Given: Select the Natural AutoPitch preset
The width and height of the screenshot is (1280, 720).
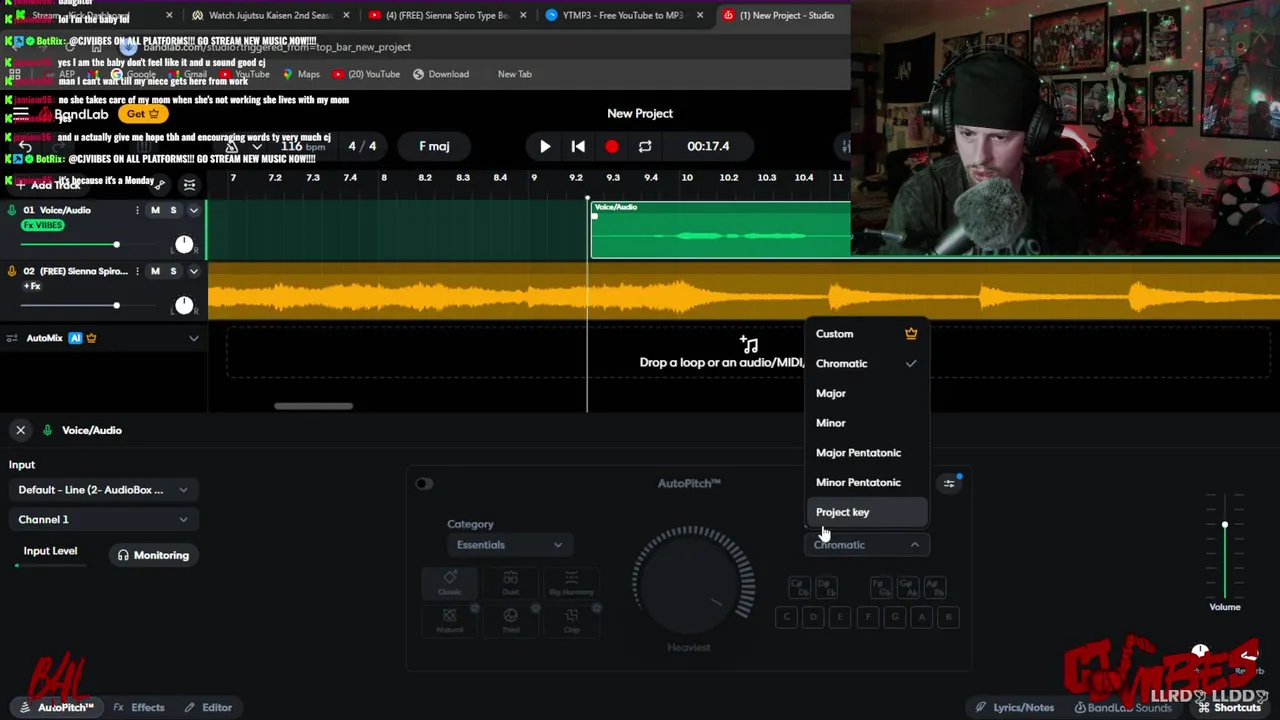Looking at the screenshot, I should tap(450, 620).
